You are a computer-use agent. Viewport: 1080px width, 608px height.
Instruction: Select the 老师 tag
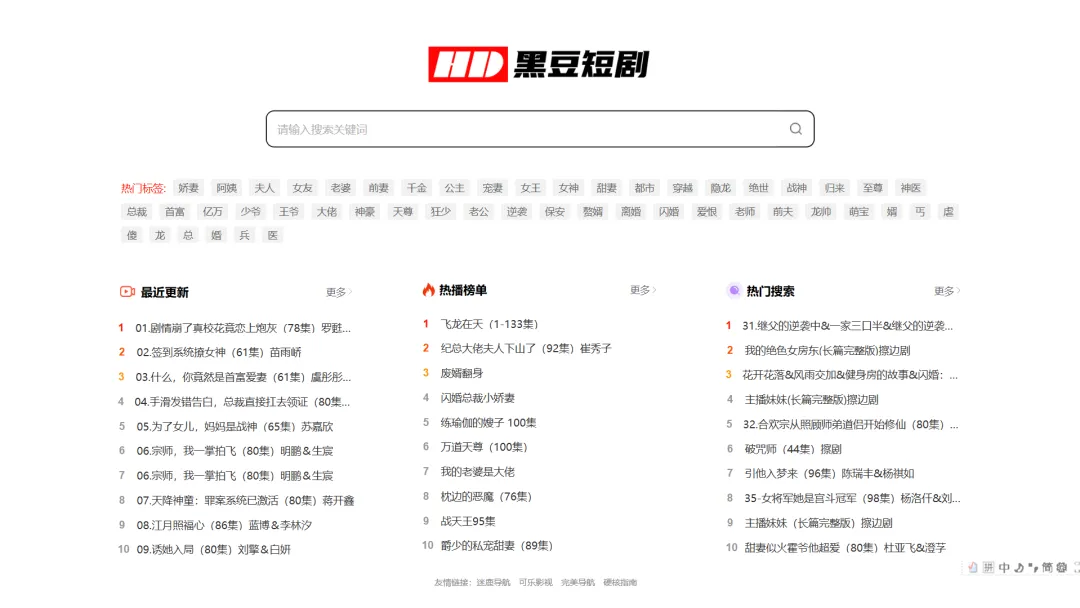[745, 211]
